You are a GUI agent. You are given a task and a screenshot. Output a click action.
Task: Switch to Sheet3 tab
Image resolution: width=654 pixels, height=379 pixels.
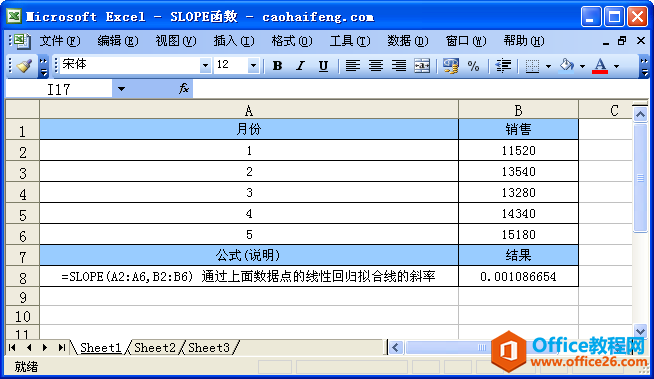pos(209,347)
